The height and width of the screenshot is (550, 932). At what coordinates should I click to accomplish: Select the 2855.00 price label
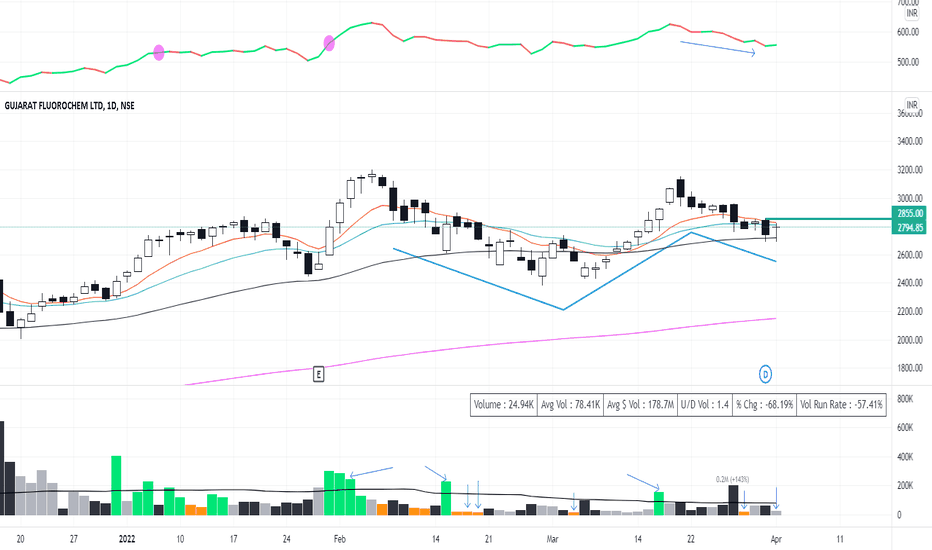pyautogui.click(x=909, y=213)
